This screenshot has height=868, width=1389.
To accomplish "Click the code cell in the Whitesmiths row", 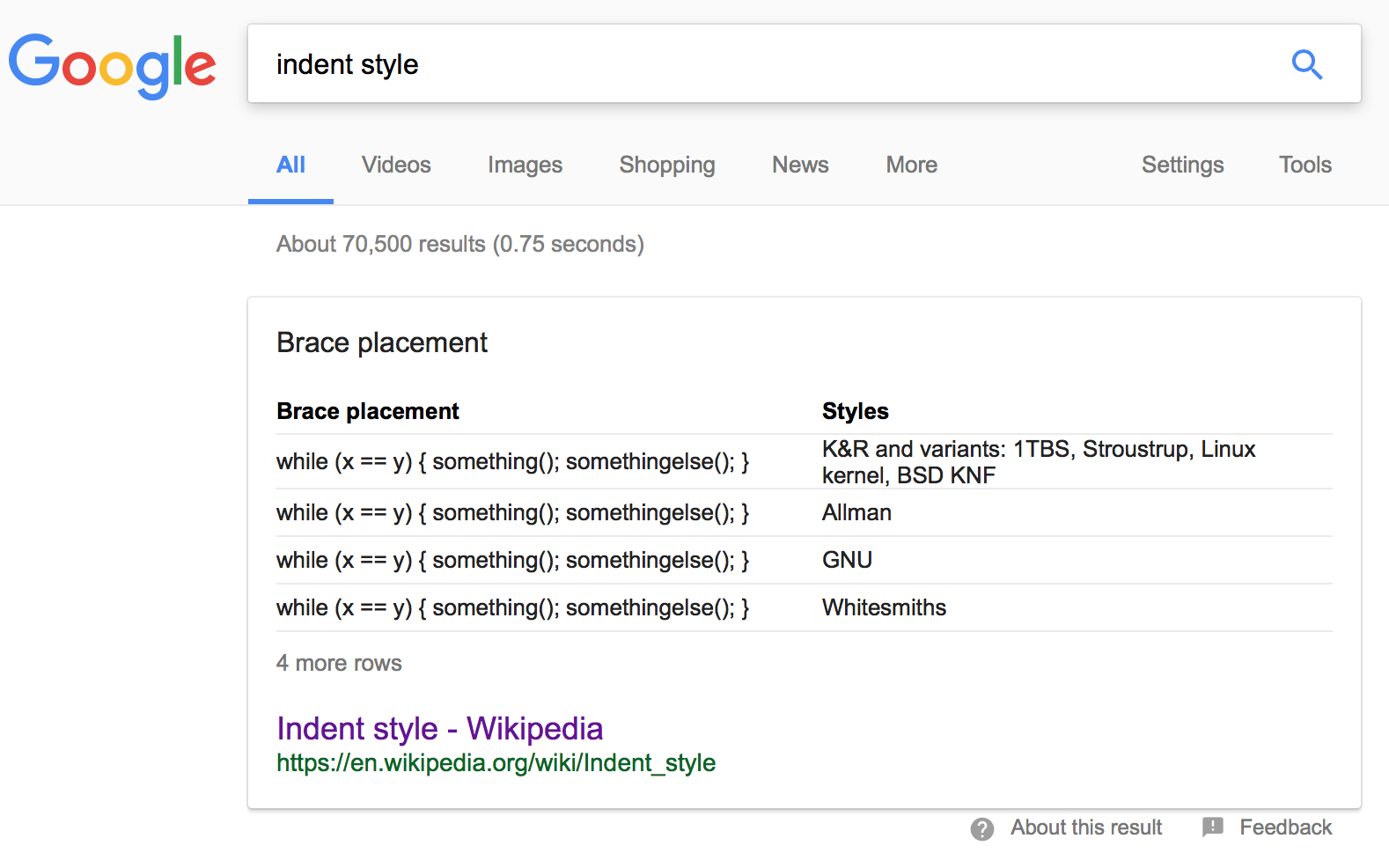I will click(513, 607).
